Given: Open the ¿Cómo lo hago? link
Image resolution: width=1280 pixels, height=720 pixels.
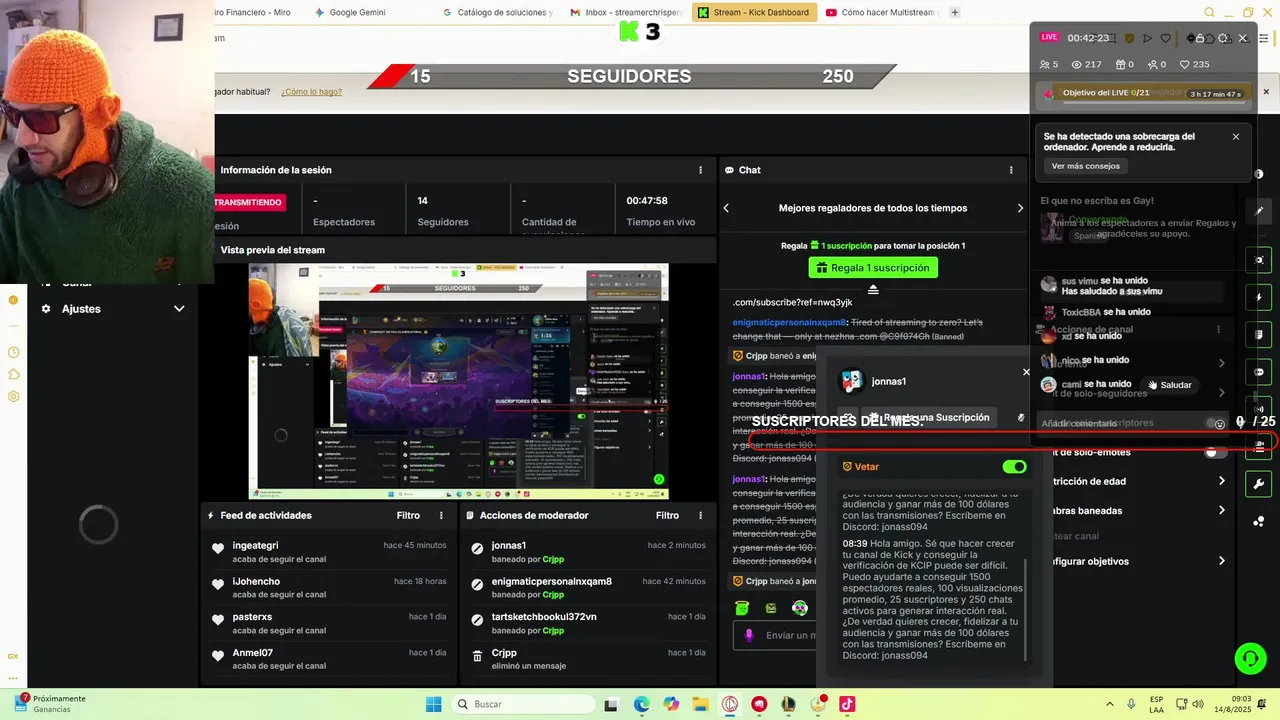Looking at the screenshot, I should tap(311, 91).
